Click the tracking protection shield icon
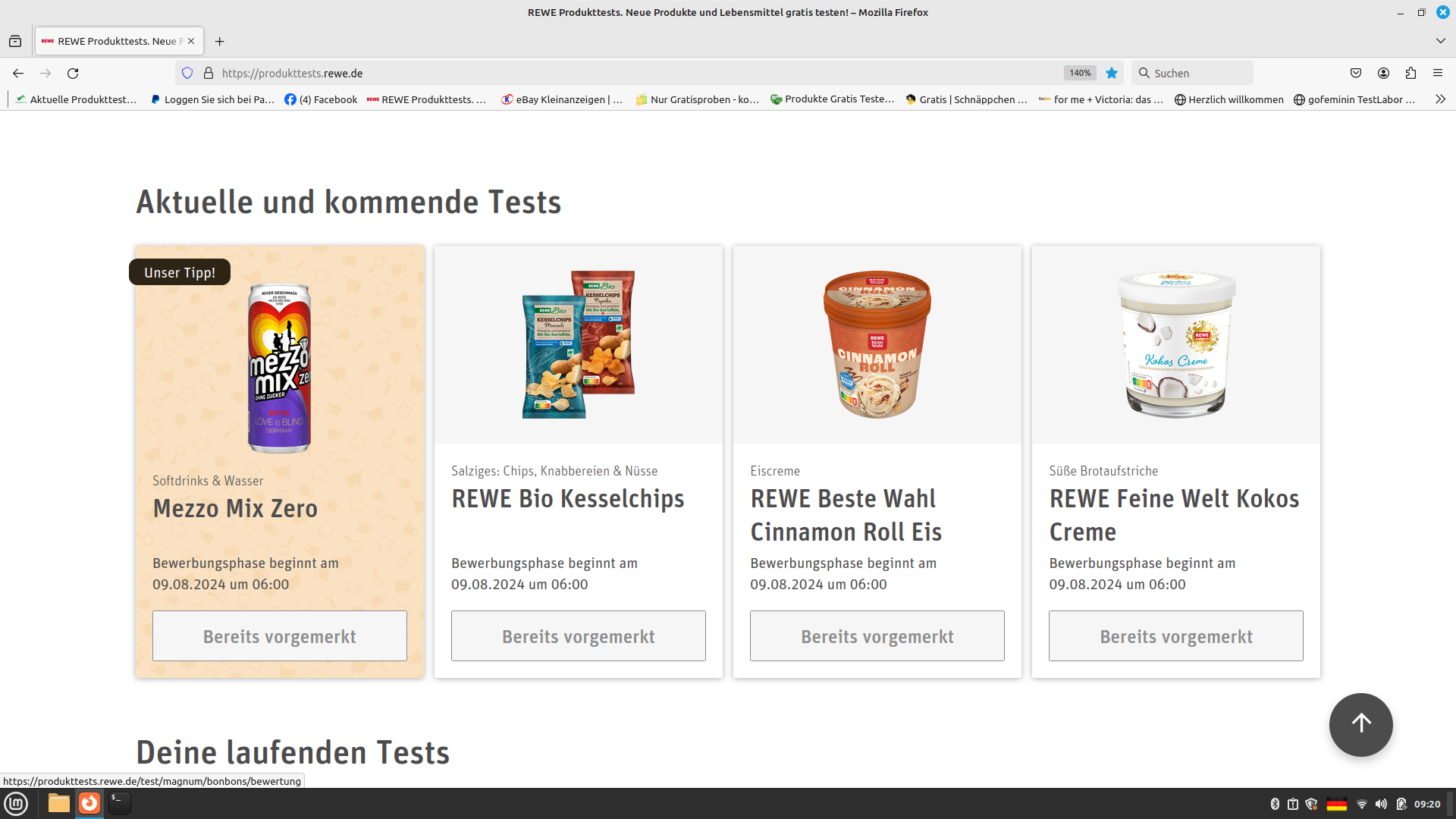The height and width of the screenshot is (819, 1456). (x=187, y=74)
